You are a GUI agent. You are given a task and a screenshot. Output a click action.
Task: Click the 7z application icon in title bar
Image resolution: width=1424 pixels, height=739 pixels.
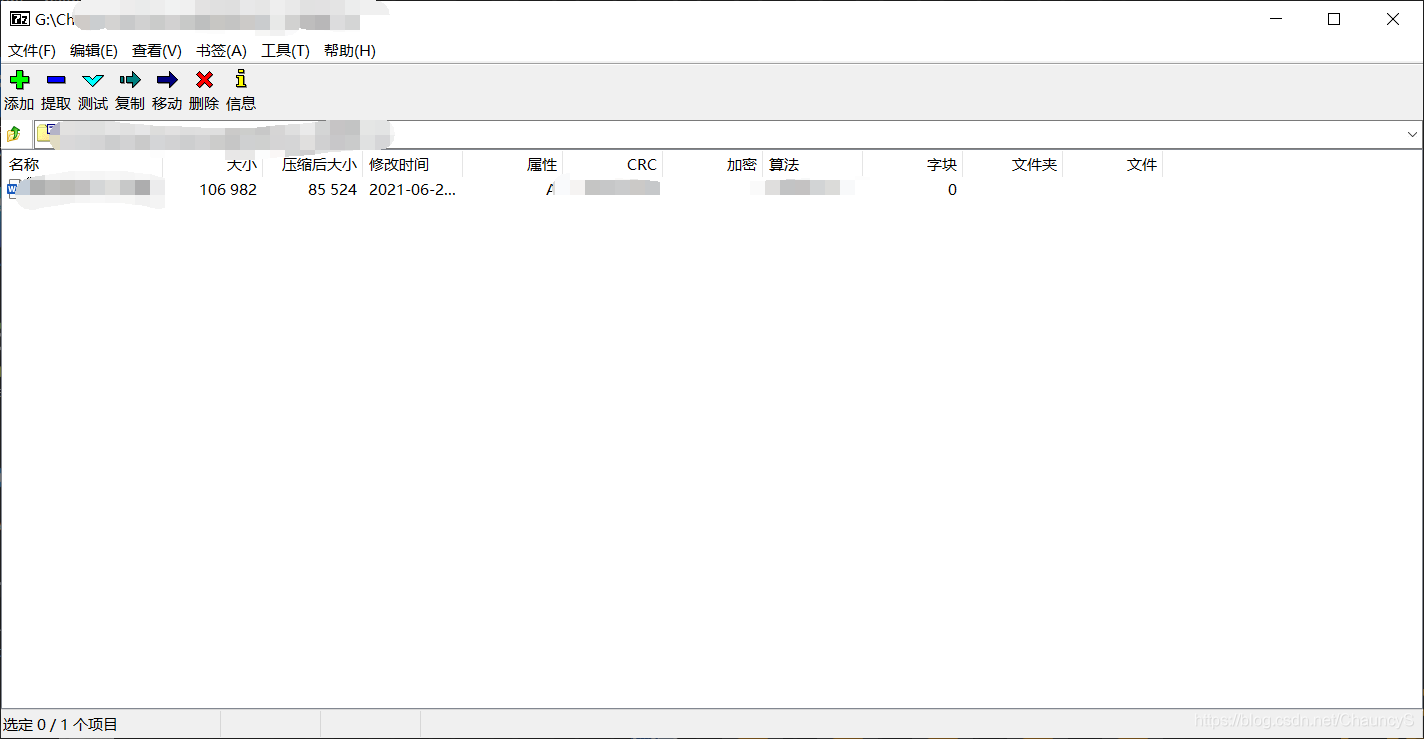point(19,19)
